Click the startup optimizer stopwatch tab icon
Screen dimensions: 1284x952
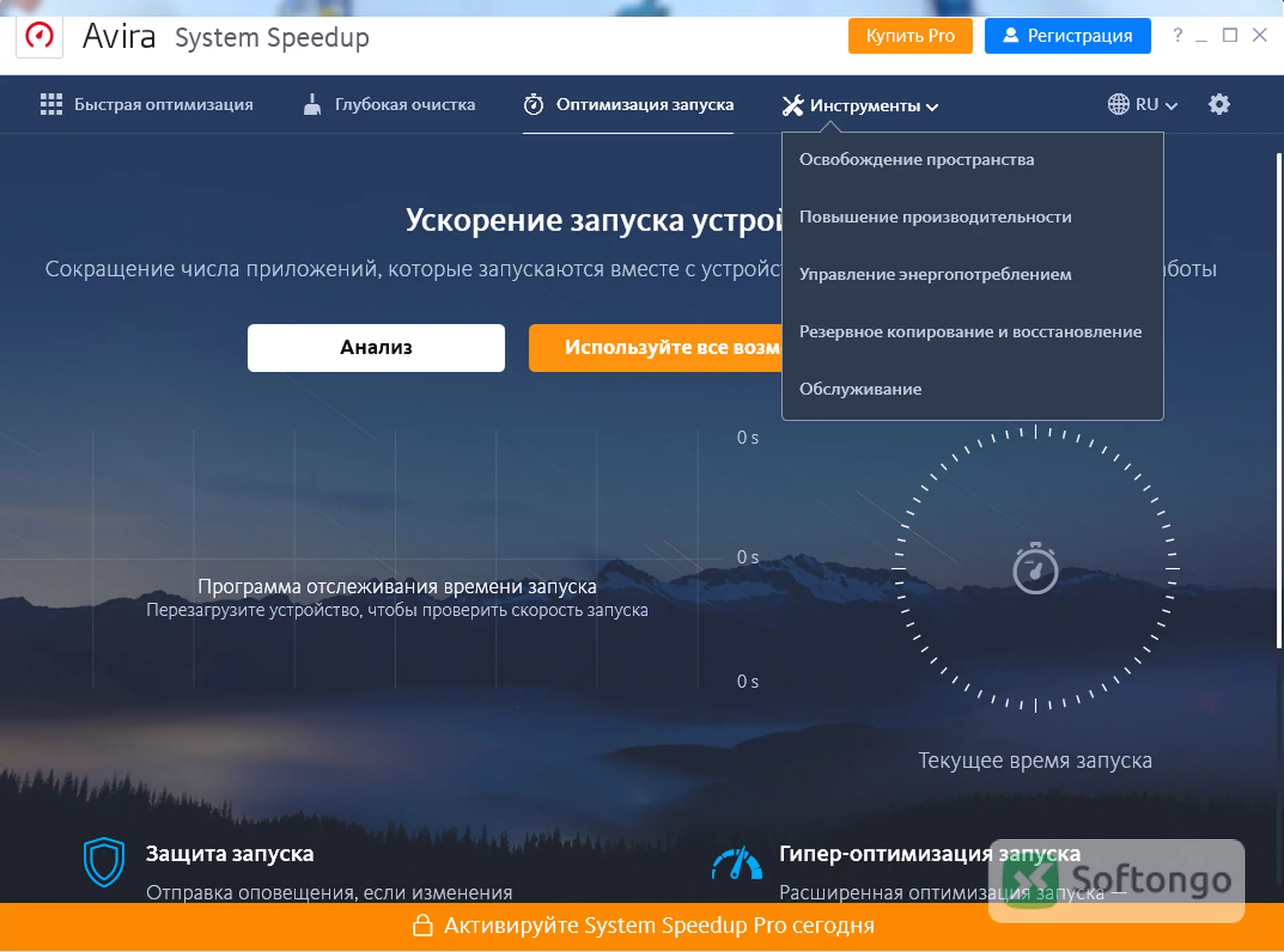point(534,104)
